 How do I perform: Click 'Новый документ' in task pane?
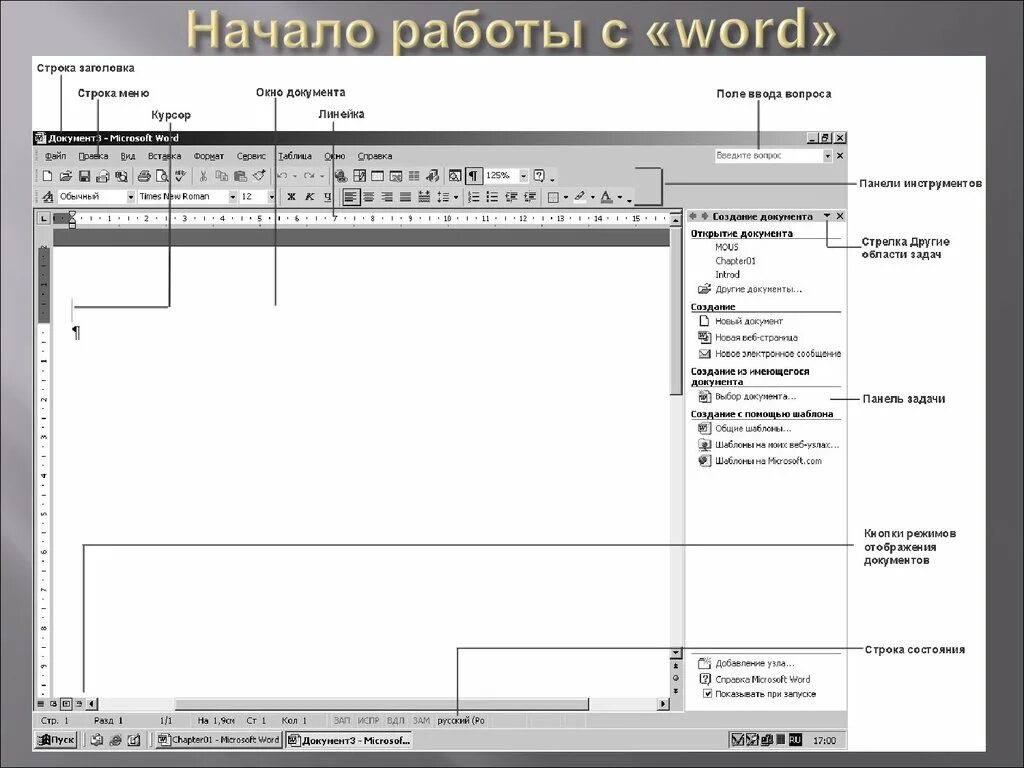[748, 321]
